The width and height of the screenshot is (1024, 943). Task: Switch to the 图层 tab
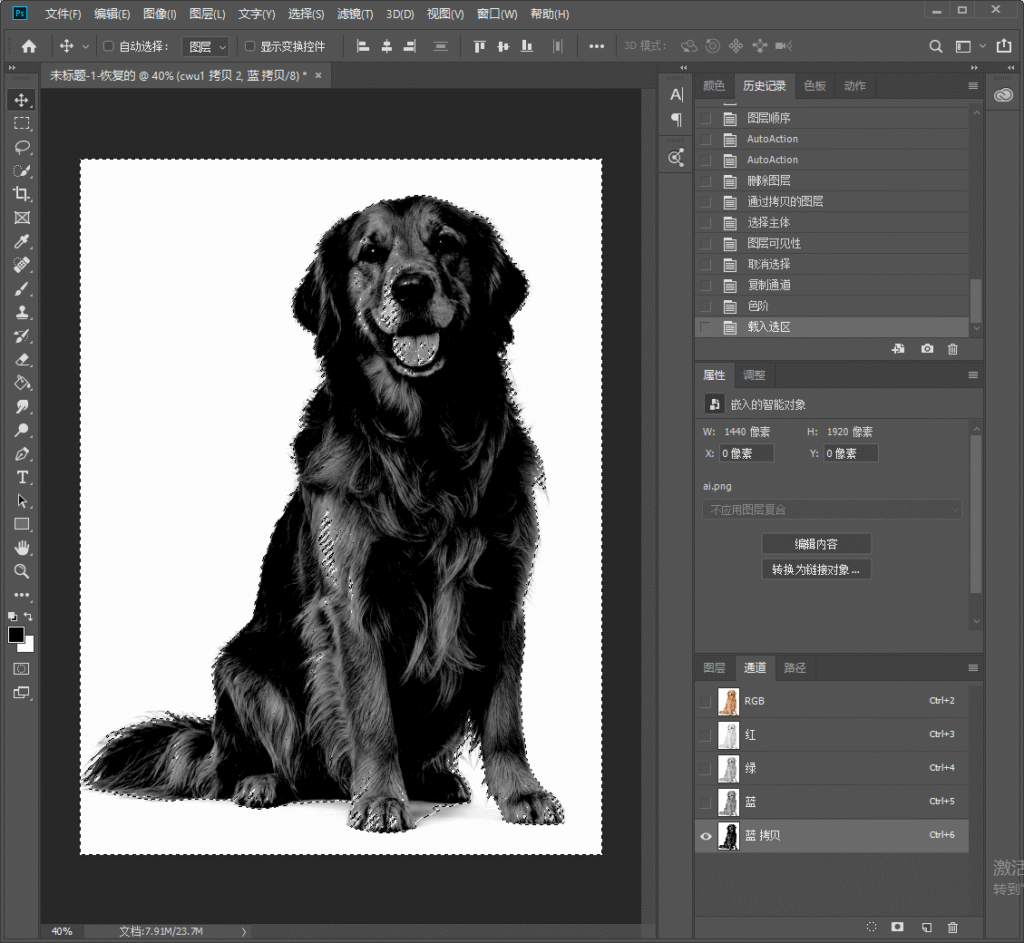714,667
